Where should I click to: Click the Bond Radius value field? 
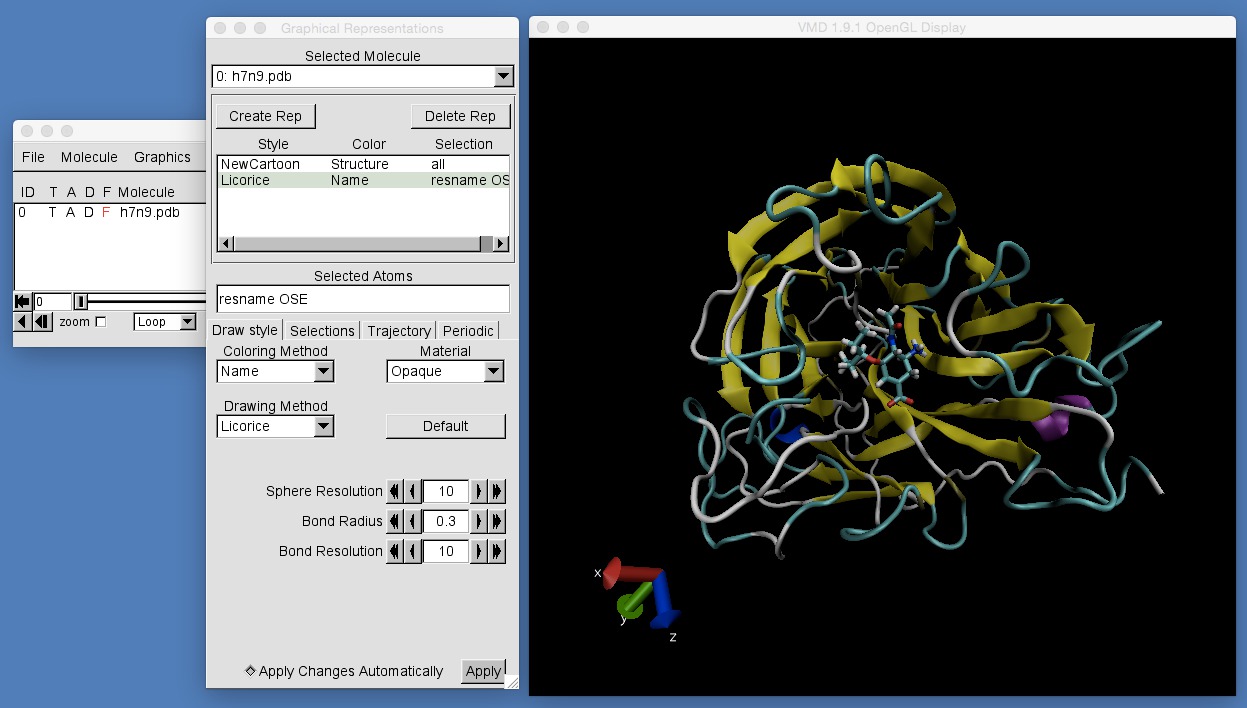click(446, 521)
